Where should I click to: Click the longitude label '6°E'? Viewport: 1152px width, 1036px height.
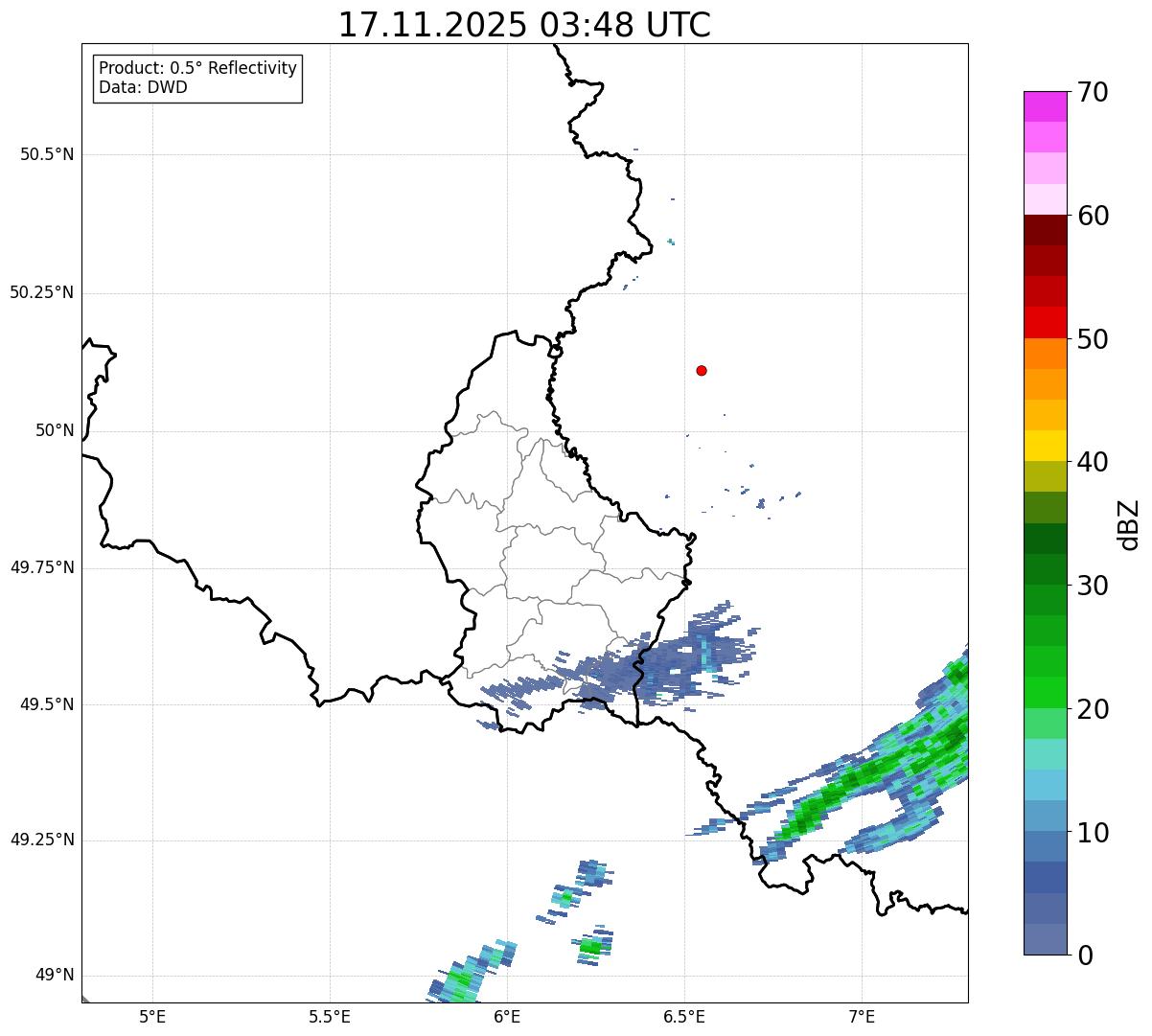pyautogui.click(x=507, y=1016)
